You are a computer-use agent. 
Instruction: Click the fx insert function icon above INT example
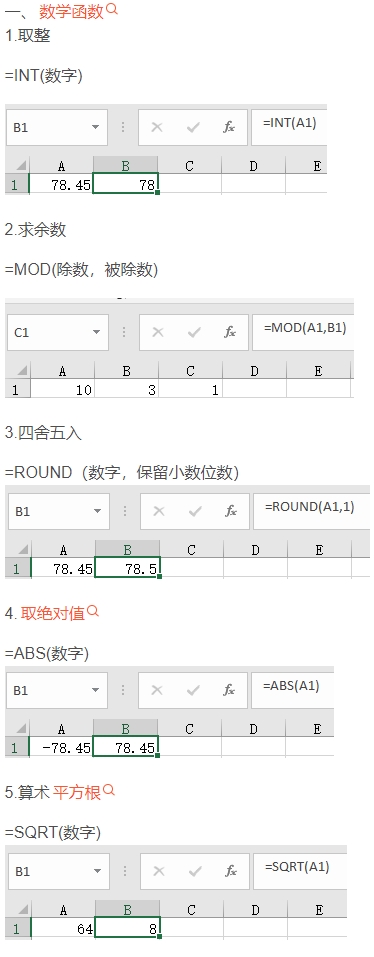(229, 127)
